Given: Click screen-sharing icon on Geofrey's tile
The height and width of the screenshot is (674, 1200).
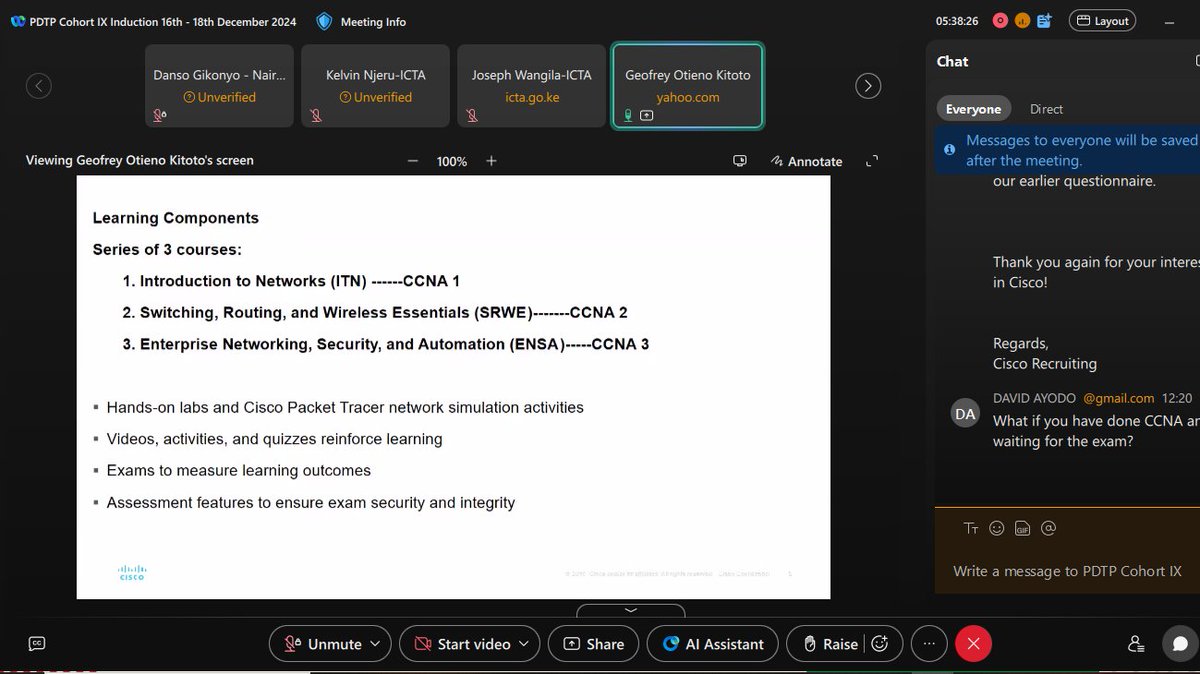Looking at the screenshot, I should coord(646,116).
